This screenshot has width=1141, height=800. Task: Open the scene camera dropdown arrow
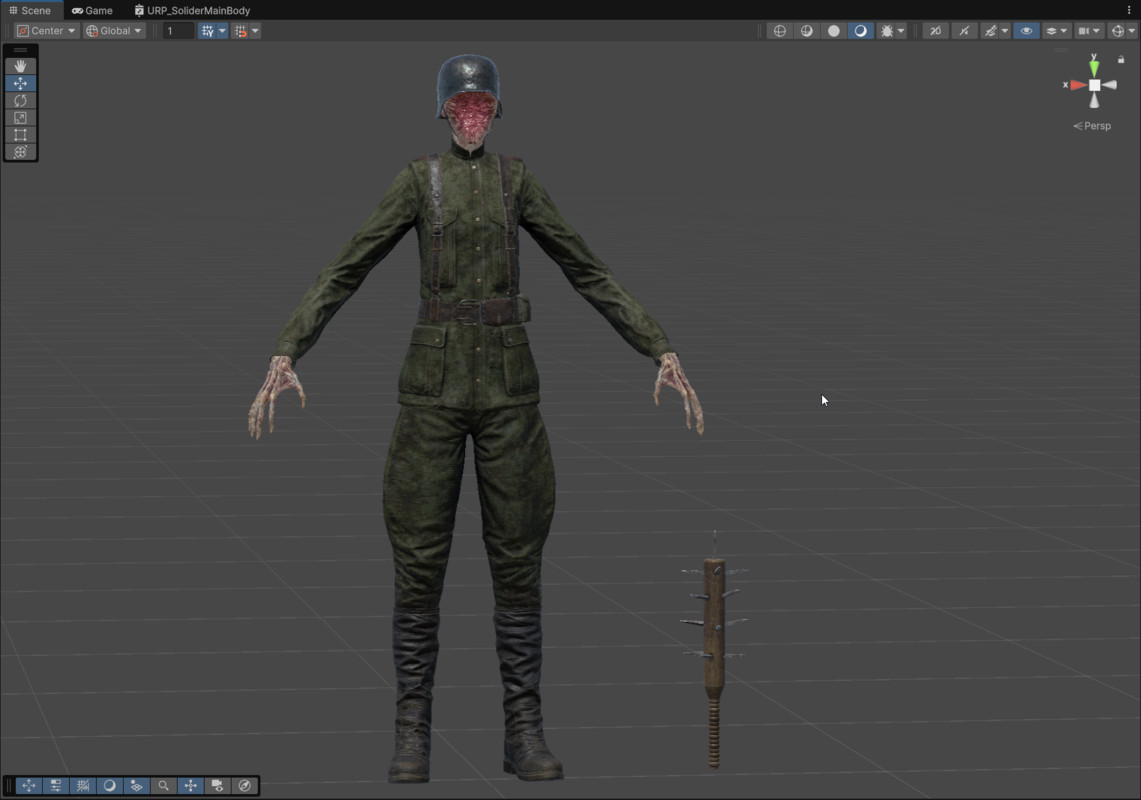1097,31
